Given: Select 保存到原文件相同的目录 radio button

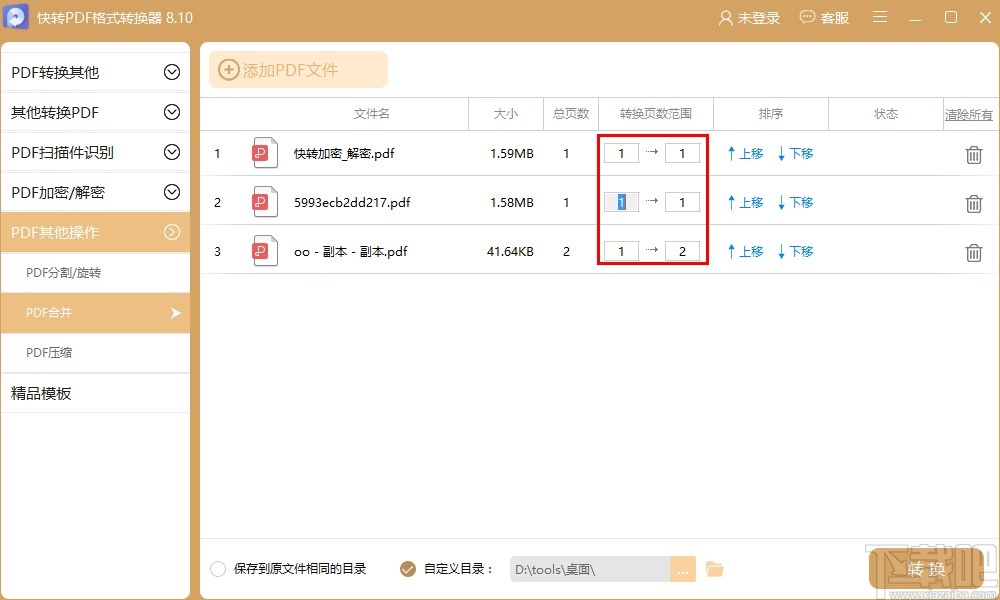Looking at the screenshot, I should (218, 568).
